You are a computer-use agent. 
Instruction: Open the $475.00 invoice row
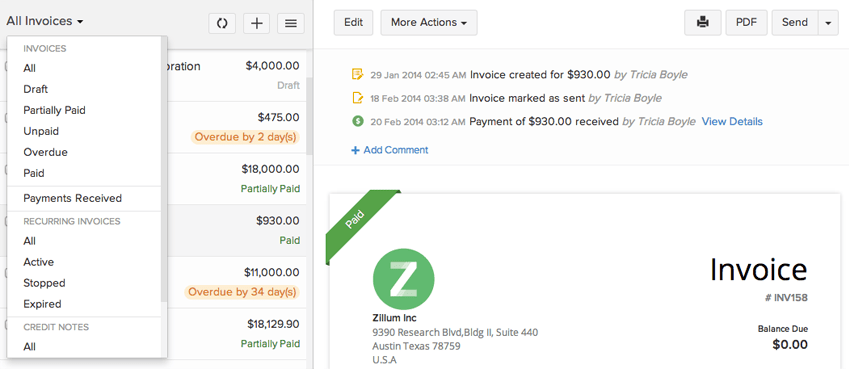pyautogui.click(x=236, y=127)
